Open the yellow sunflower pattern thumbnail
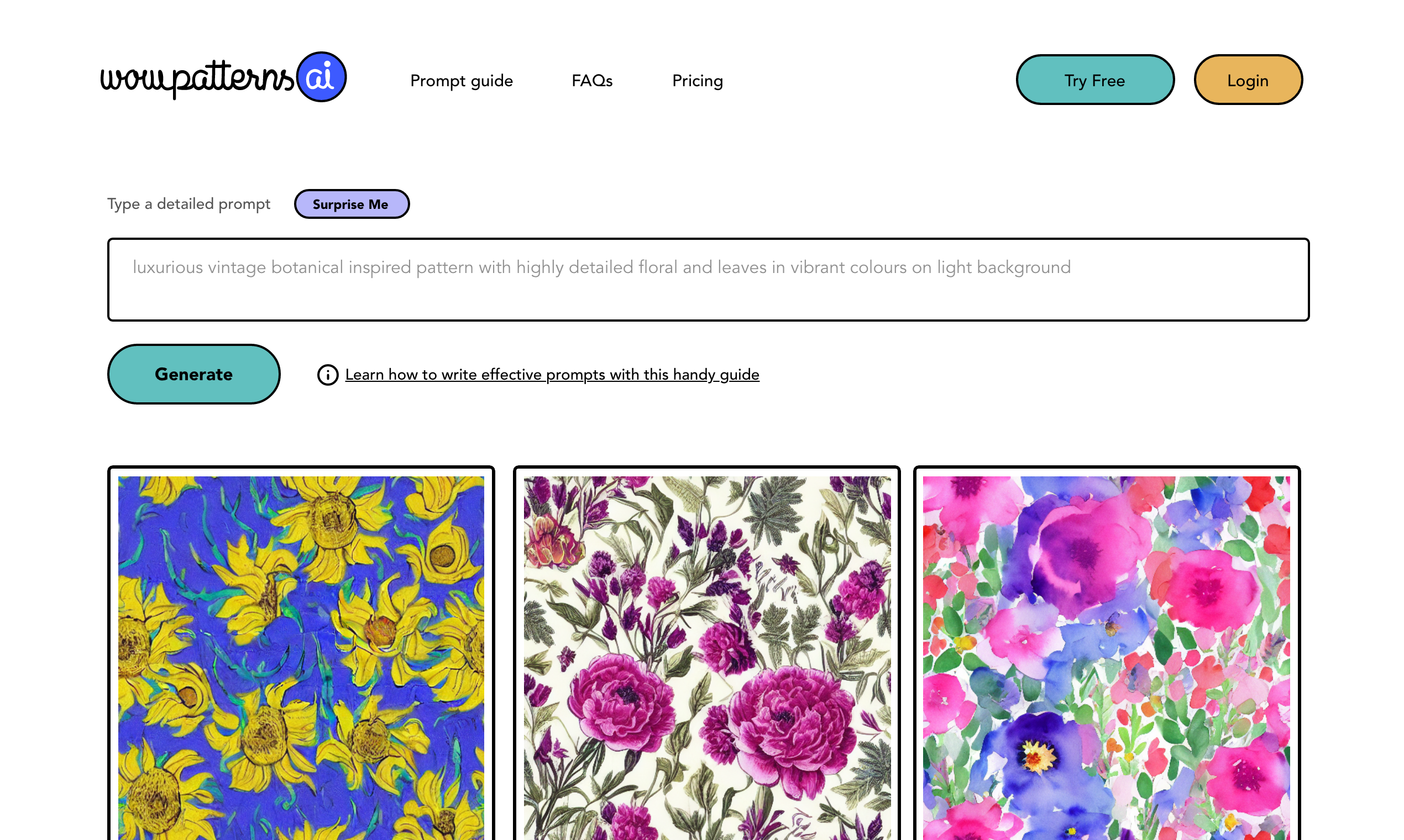 tap(301, 657)
